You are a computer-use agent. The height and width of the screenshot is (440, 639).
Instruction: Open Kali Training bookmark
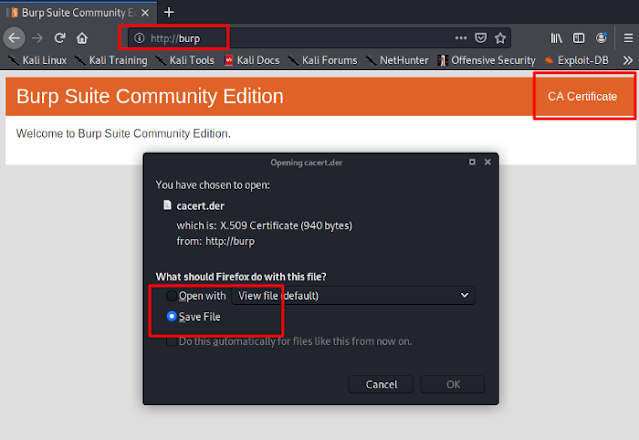[111, 60]
